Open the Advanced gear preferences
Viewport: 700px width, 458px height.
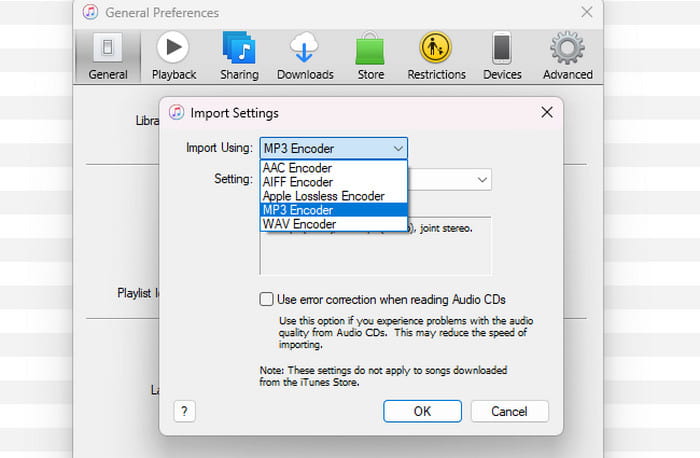tap(567, 57)
